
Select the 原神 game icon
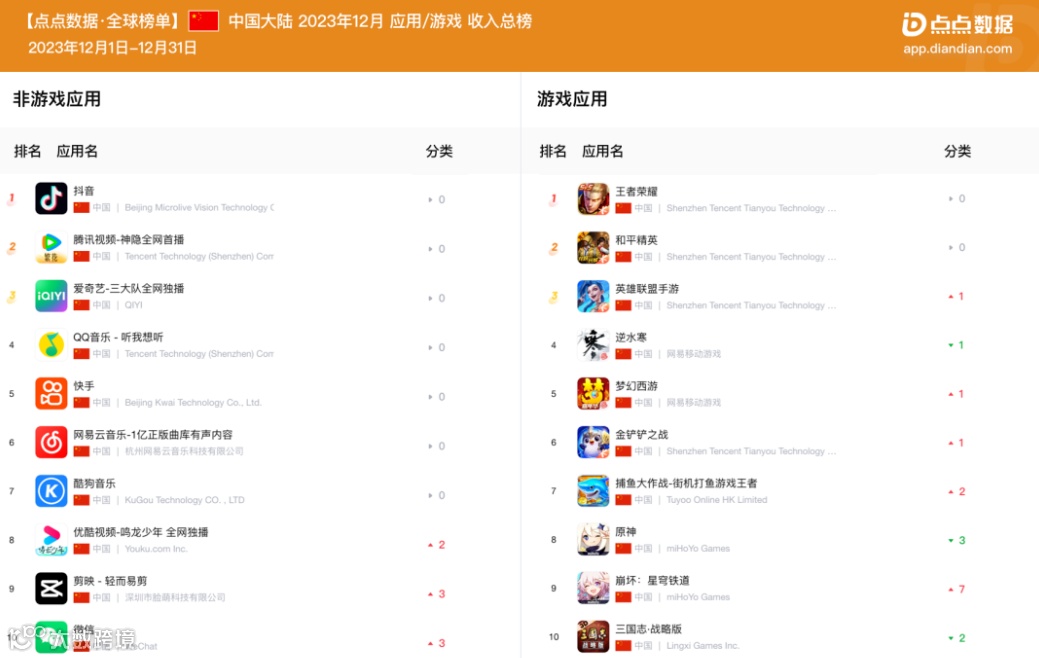(x=593, y=539)
